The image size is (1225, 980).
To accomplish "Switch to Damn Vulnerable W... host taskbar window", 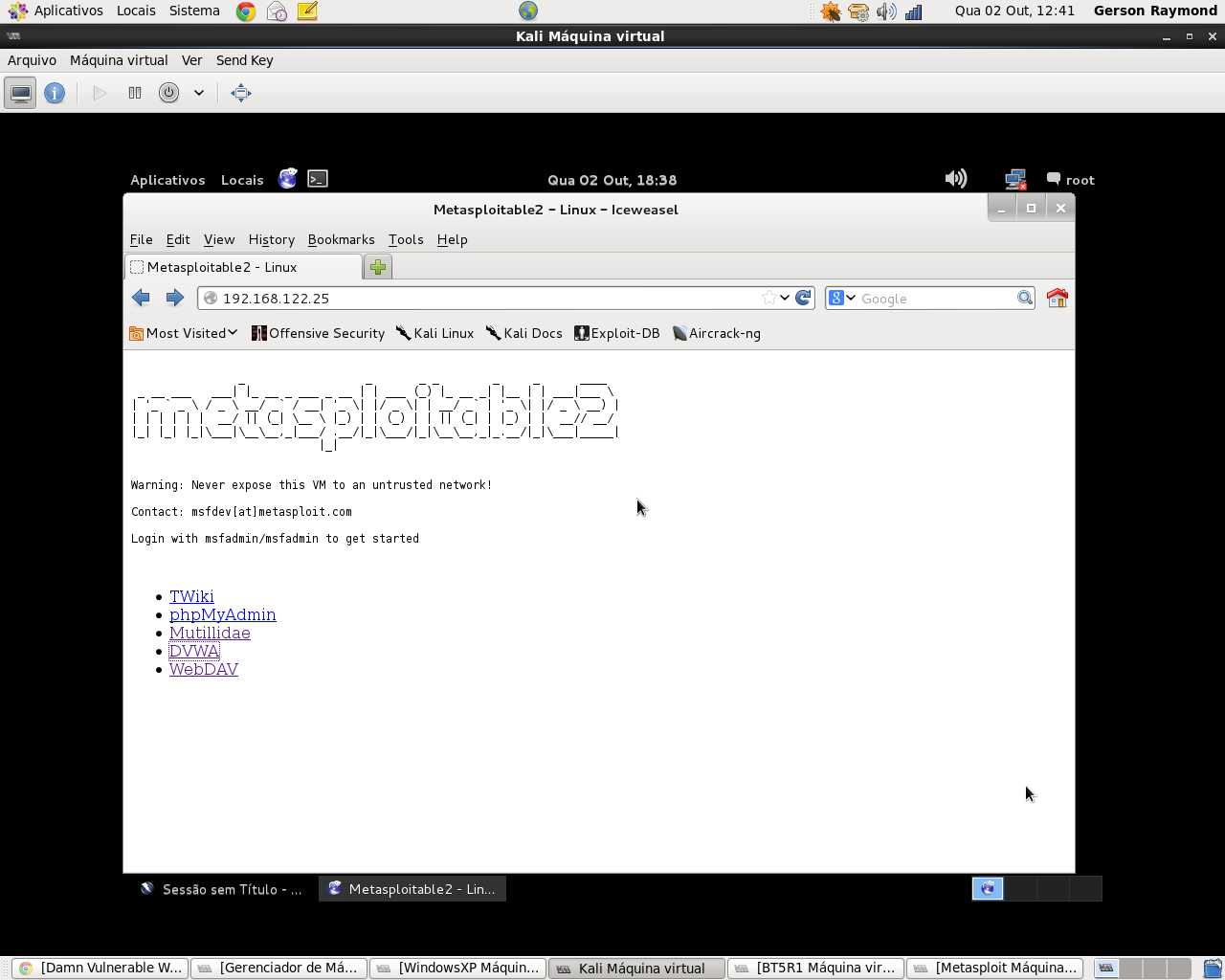I will 100,968.
